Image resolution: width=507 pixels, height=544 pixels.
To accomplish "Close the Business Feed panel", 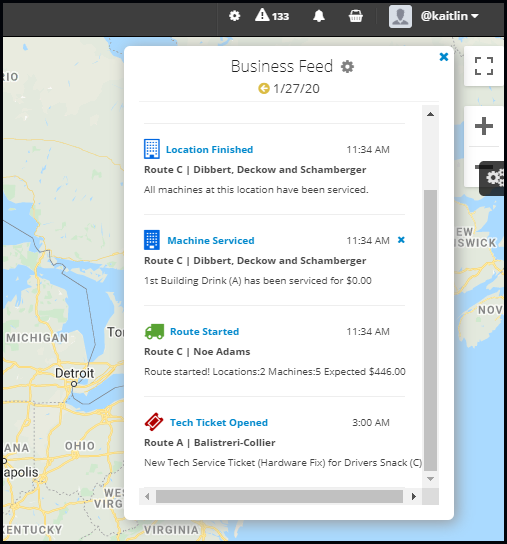I will point(443,57).
